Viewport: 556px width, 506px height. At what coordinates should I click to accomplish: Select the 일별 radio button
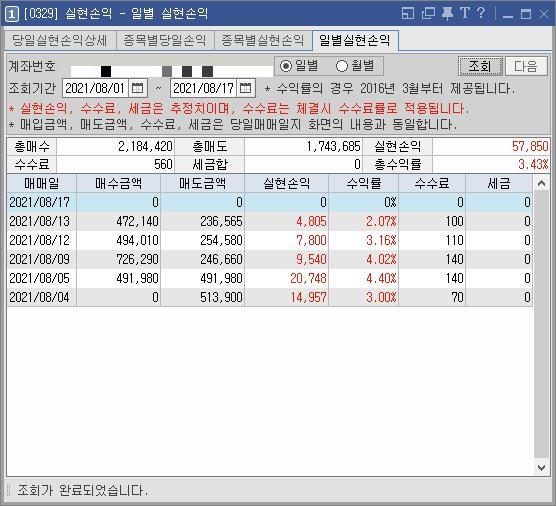point(285,66)
